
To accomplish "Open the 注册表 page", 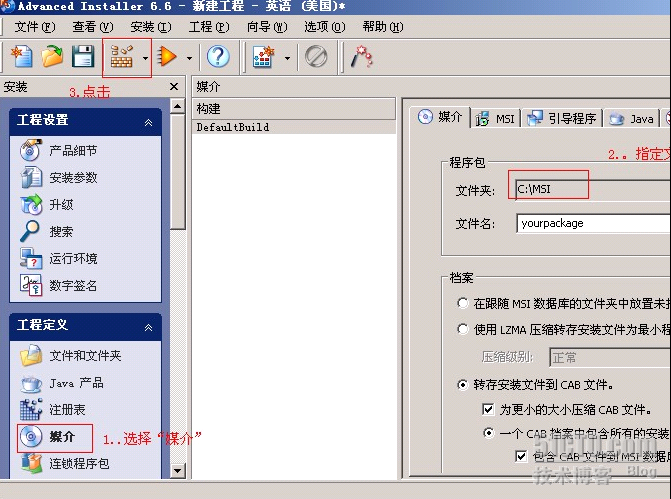I will tap(53, 410).
